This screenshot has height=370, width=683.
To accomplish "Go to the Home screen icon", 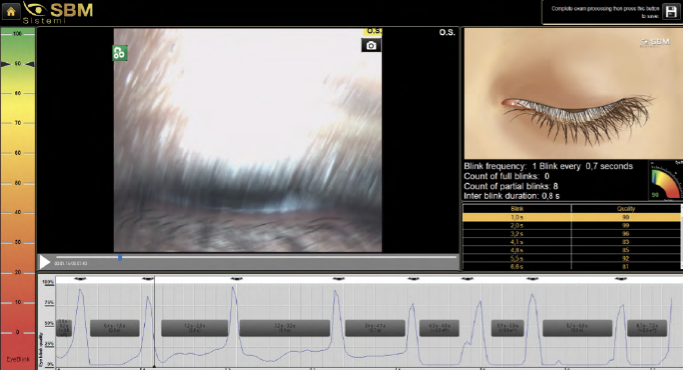I will 11,11.
